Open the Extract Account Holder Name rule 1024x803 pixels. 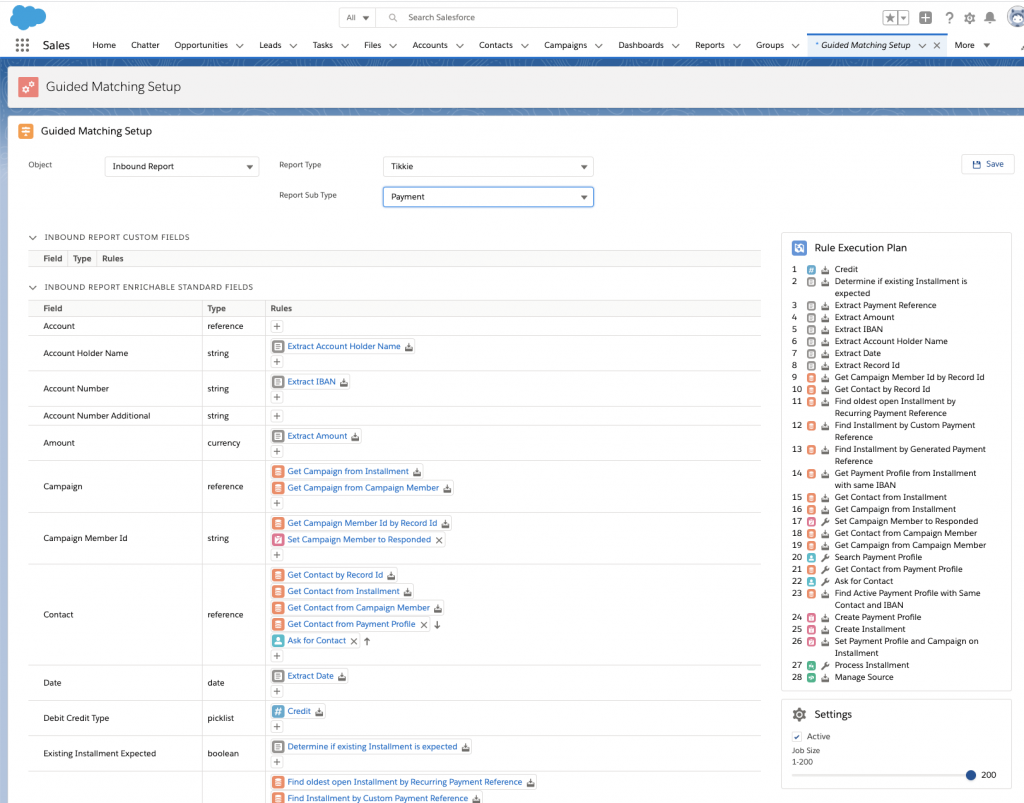click(x=344, y=346)
